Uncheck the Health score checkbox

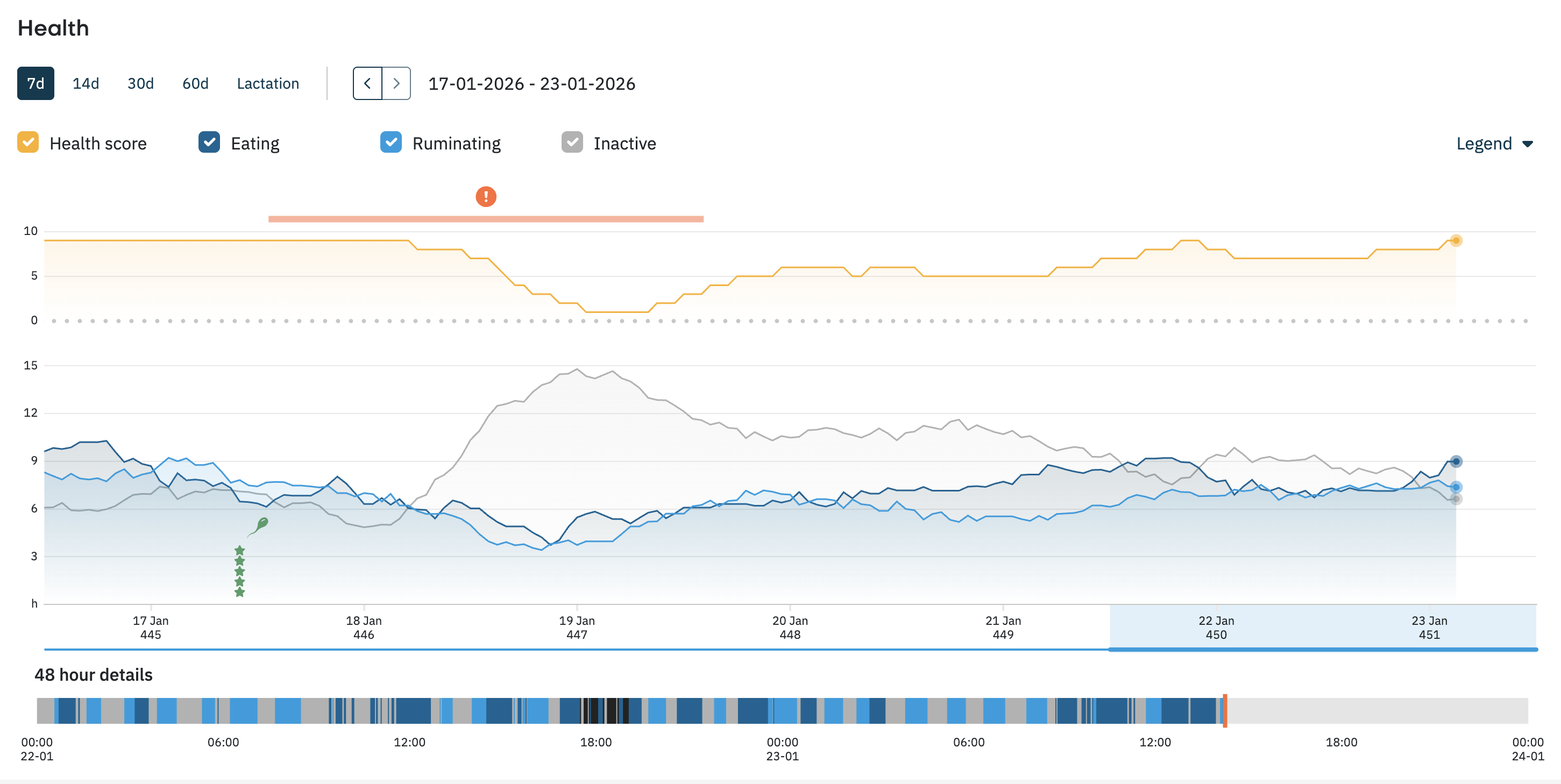point(28,143)
